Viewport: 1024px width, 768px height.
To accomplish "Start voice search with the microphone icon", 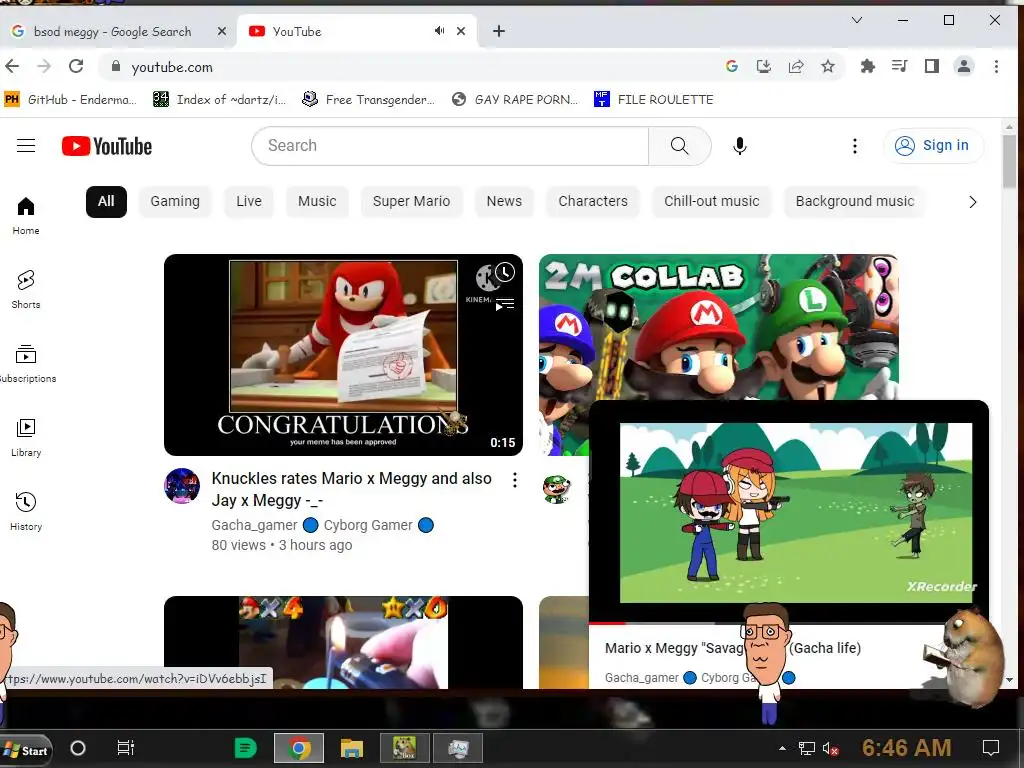I will [x=739, y=146].
